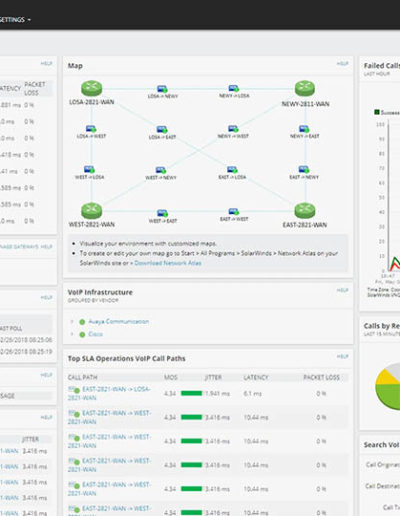
Task: Click the Manage Gateways link
Action: tap(19, 247)
